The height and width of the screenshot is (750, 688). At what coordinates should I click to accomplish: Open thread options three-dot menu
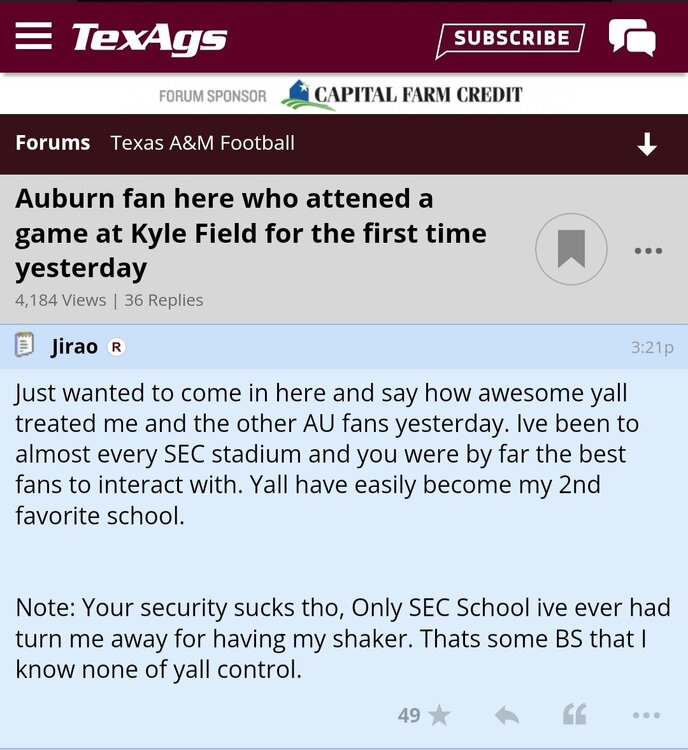pos(648,251)
